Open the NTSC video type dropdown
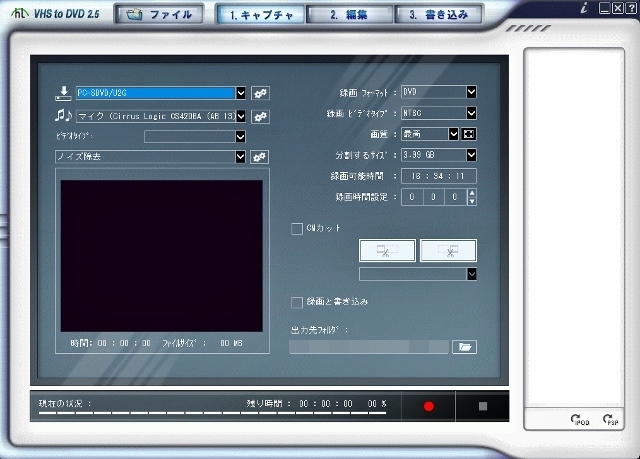This screenshot has width=640, height=459. (x=471, y=113)
